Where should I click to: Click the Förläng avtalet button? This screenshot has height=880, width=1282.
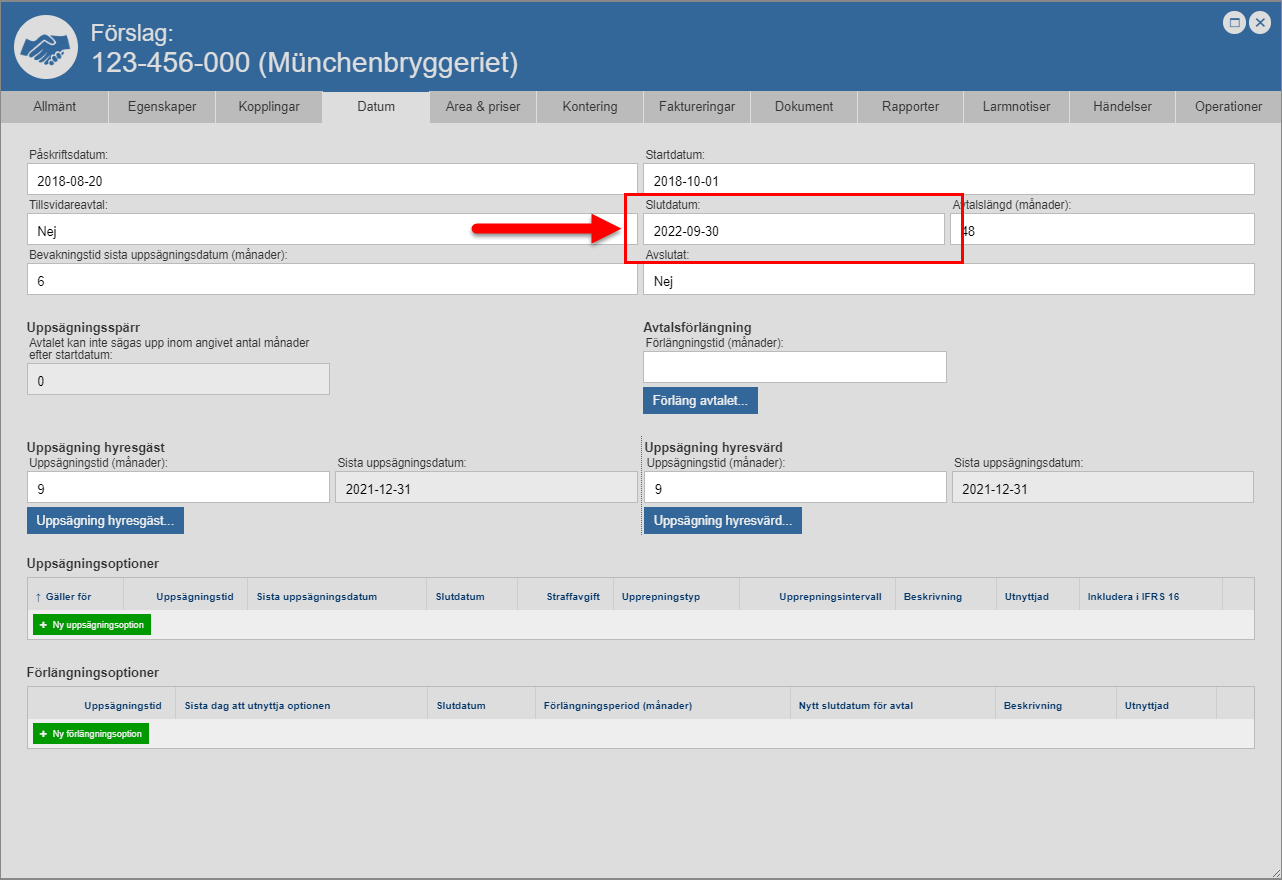pyautogui.click(x=700, y=400)
